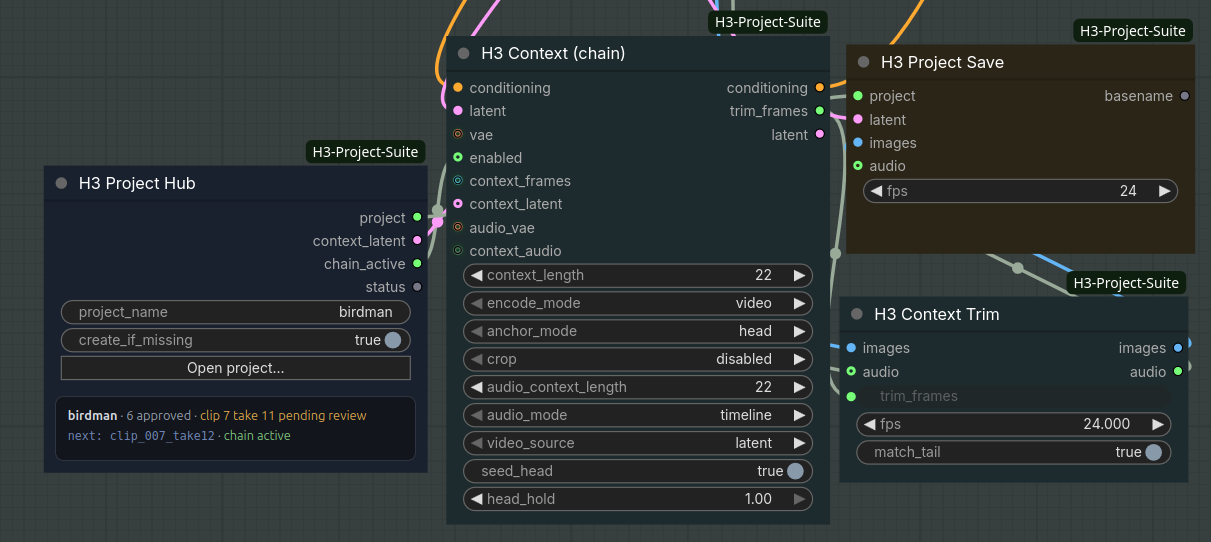Image resolution: width=1211 pixels, height=542 pixels.
Task: Select next encode_mode option
Action: [799, 303]
